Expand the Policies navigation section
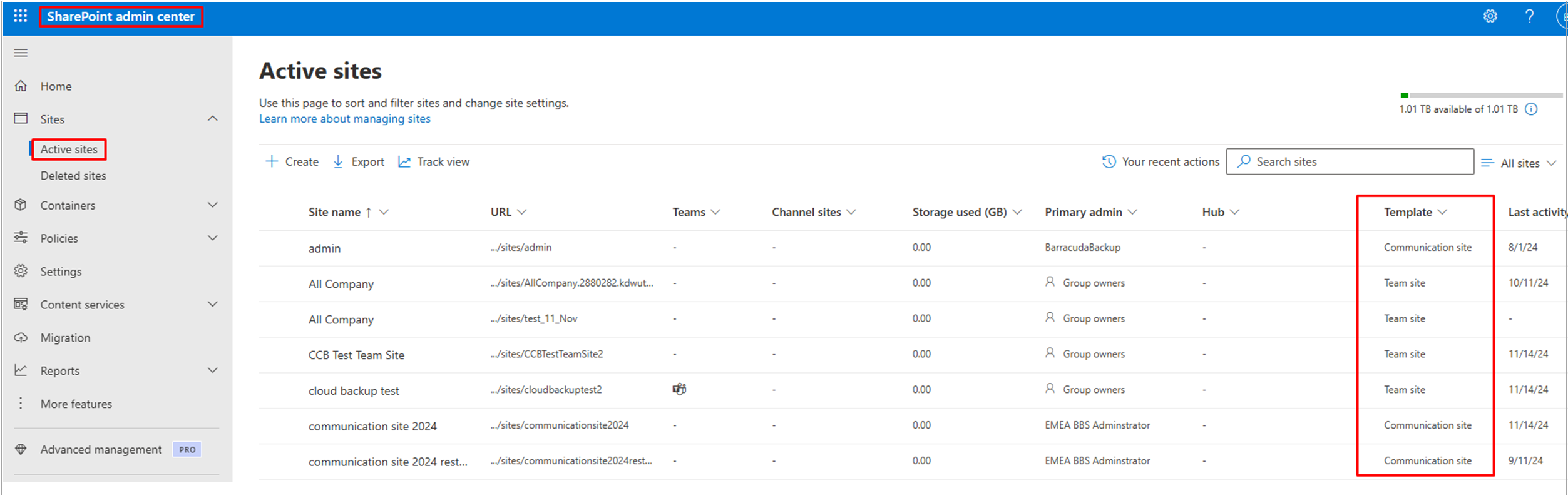1568x498 pixels. point(213,238)
